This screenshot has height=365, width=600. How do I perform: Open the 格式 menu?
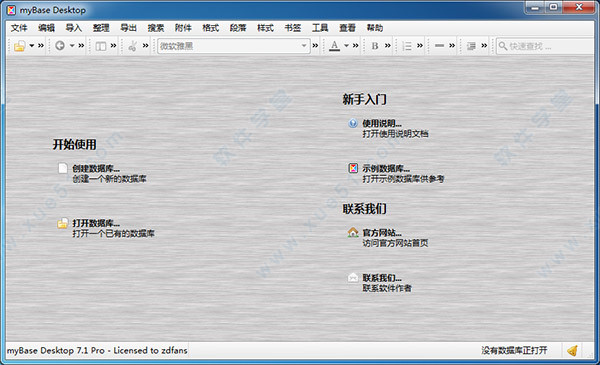210,28
